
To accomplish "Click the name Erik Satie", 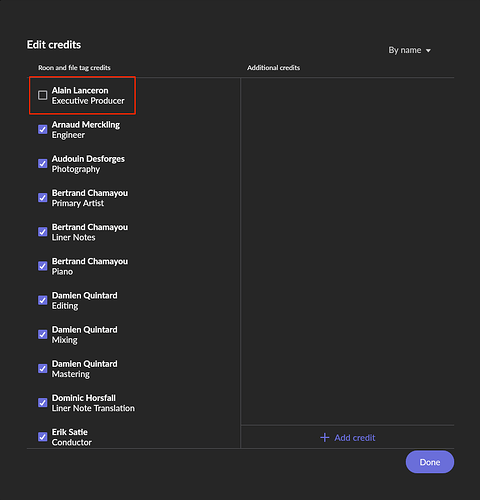I will pyautogui.click(x=70, y=432).
